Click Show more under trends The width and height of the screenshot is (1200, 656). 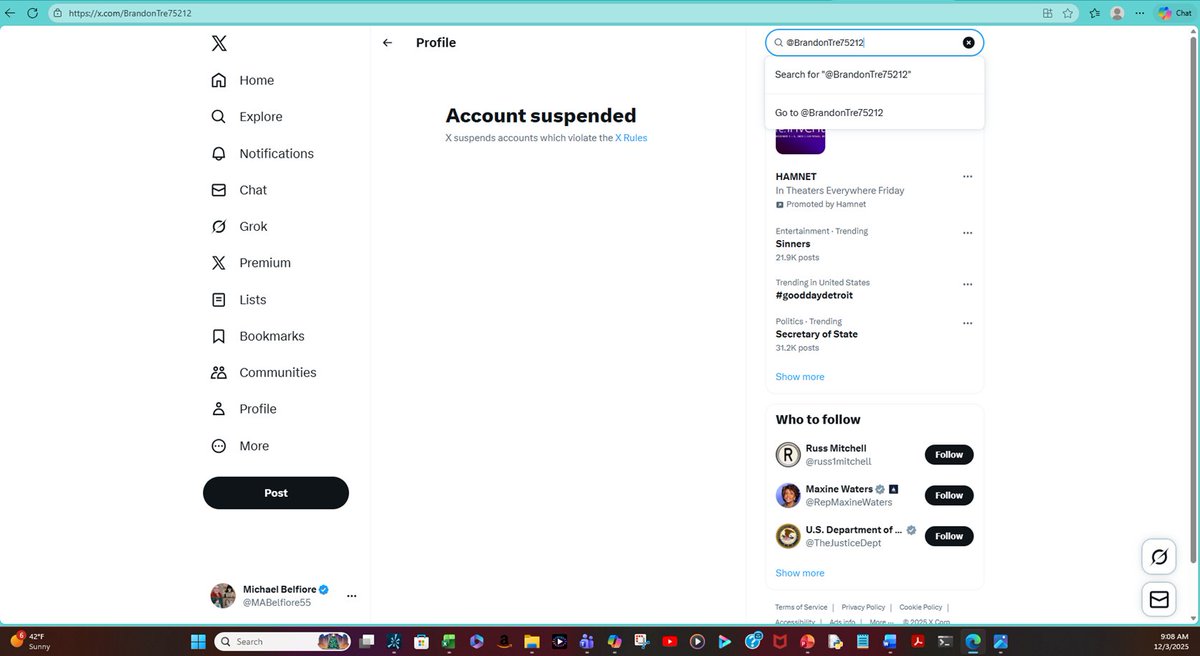[800, 377]
